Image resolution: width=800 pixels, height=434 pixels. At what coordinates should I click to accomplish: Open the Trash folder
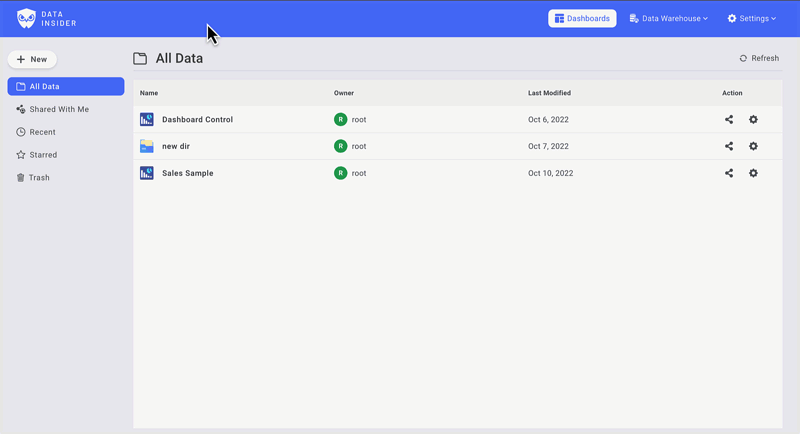(x=39, y=178)
